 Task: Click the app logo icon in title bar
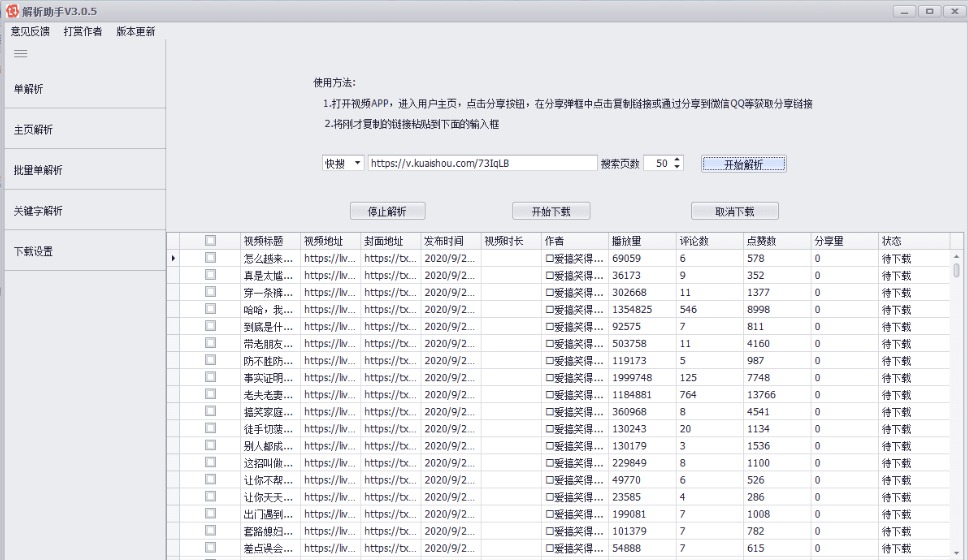pyautogui.click(x=12, y=11)
